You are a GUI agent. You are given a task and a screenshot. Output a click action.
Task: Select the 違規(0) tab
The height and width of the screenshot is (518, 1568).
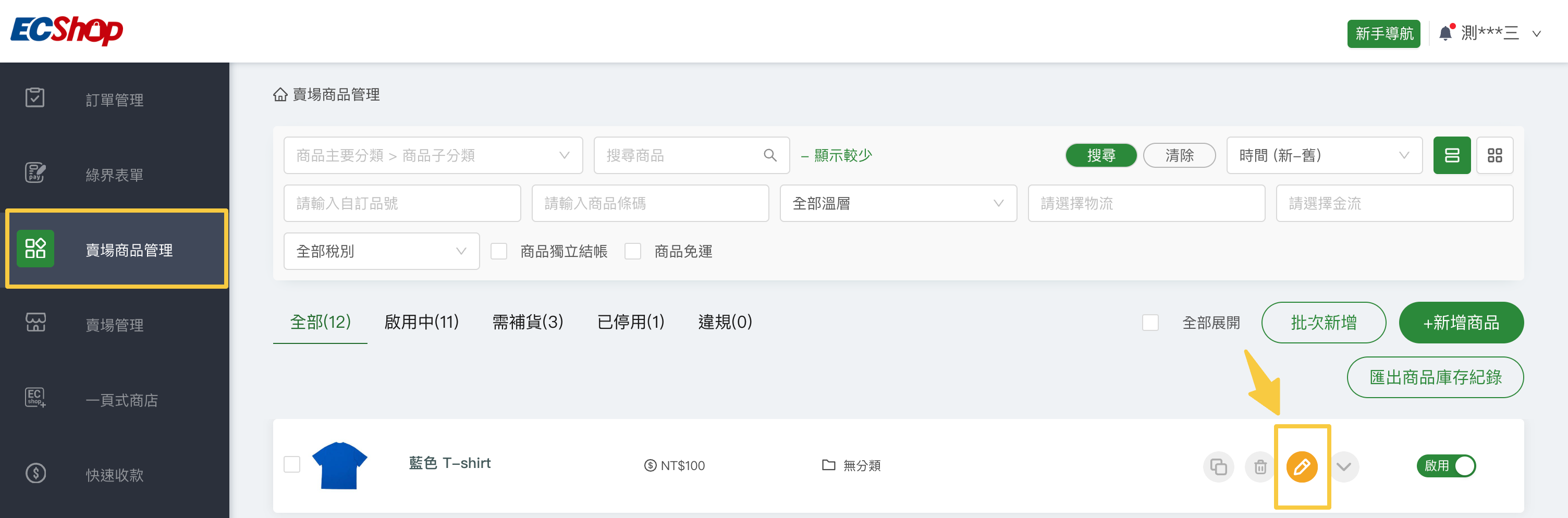pos(725,322)
